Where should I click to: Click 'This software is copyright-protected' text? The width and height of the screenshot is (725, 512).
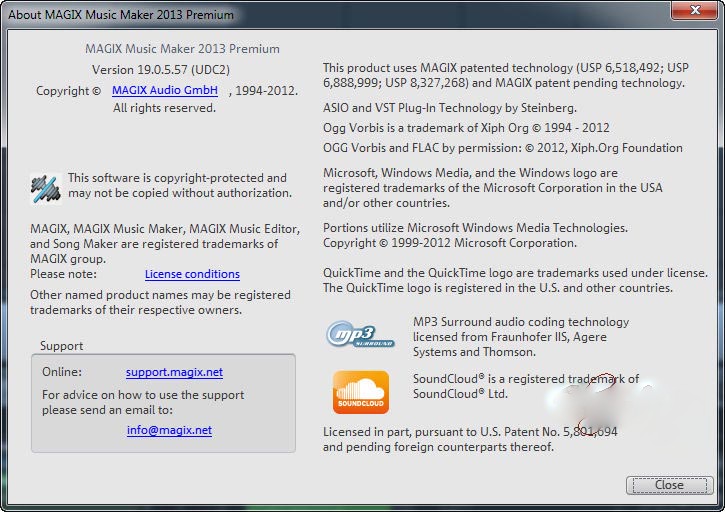click(177, 178)
